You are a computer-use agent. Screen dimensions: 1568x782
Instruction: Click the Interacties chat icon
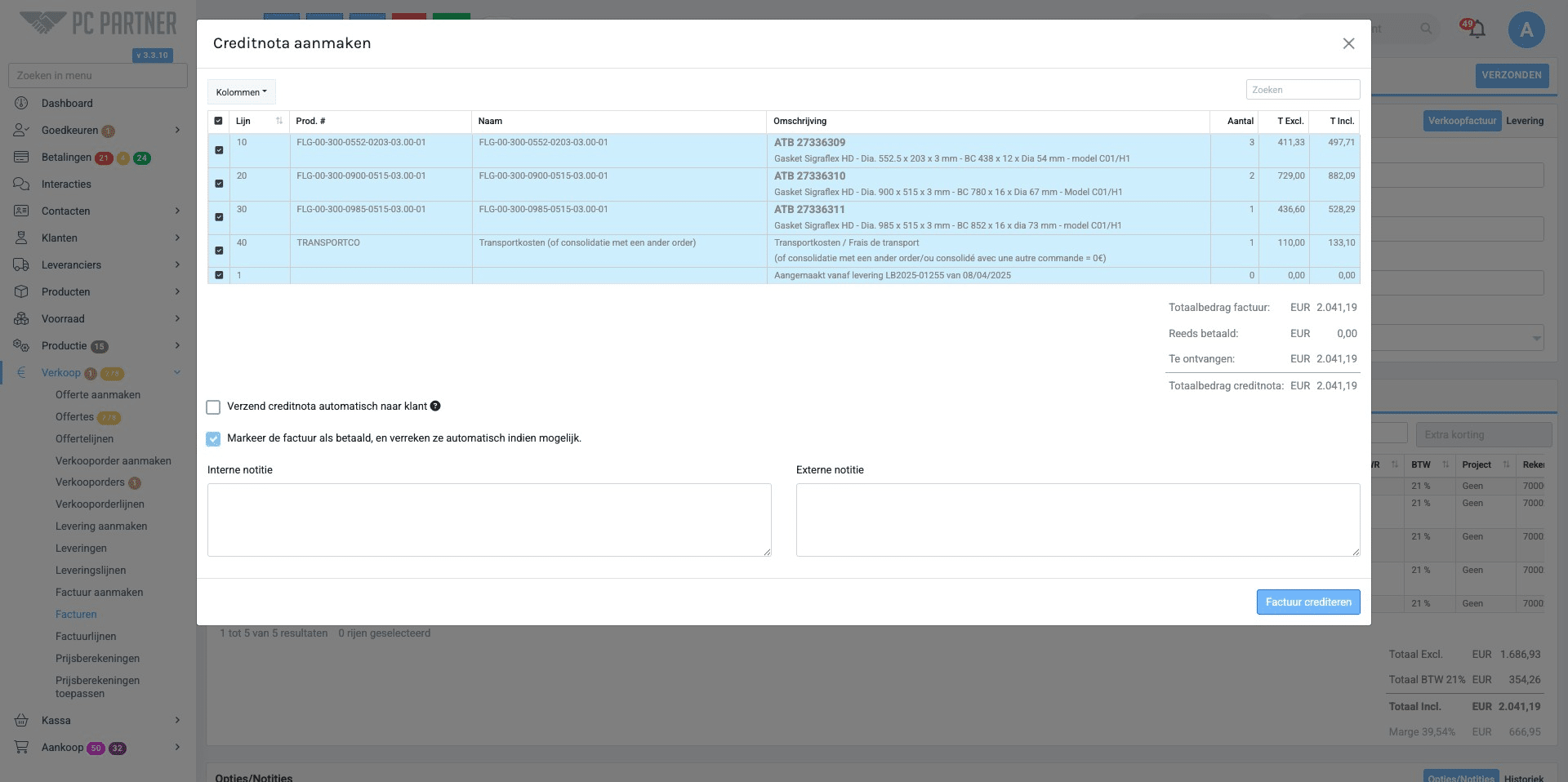[21, 184]
